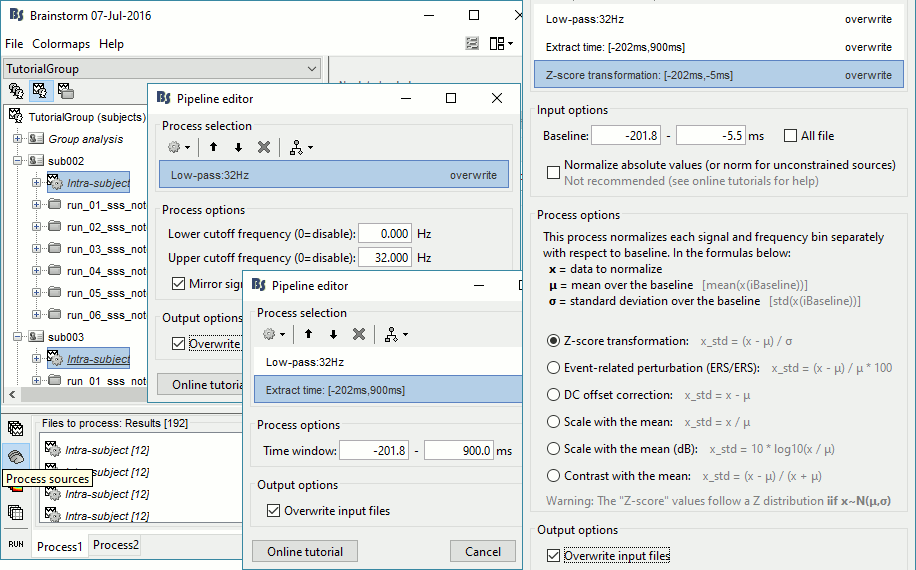Select the TutorialGroup (subjects) root node

pyautogui.click(x=87, y=117)
